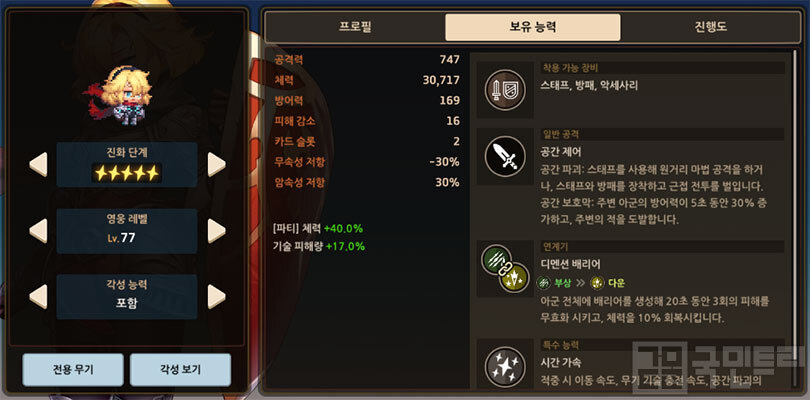Open the 전용 무기 button
Screen dimensions: 810x400
point(73,370)
